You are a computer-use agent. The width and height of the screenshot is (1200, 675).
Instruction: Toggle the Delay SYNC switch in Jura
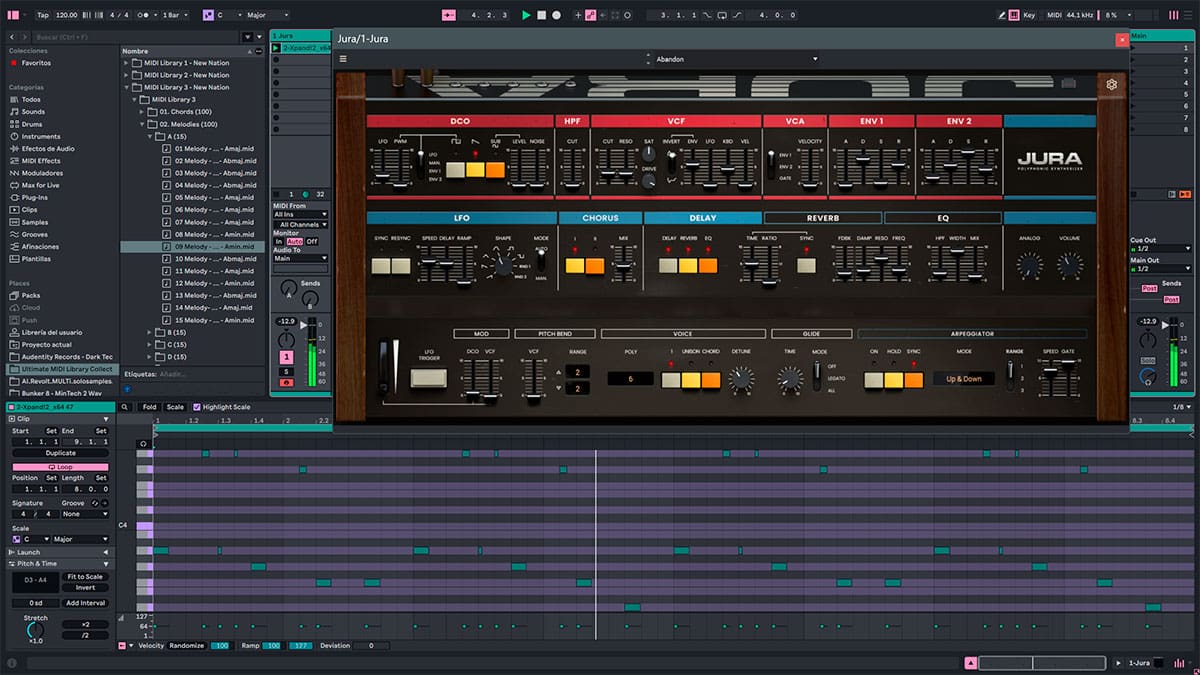point(806,265)
